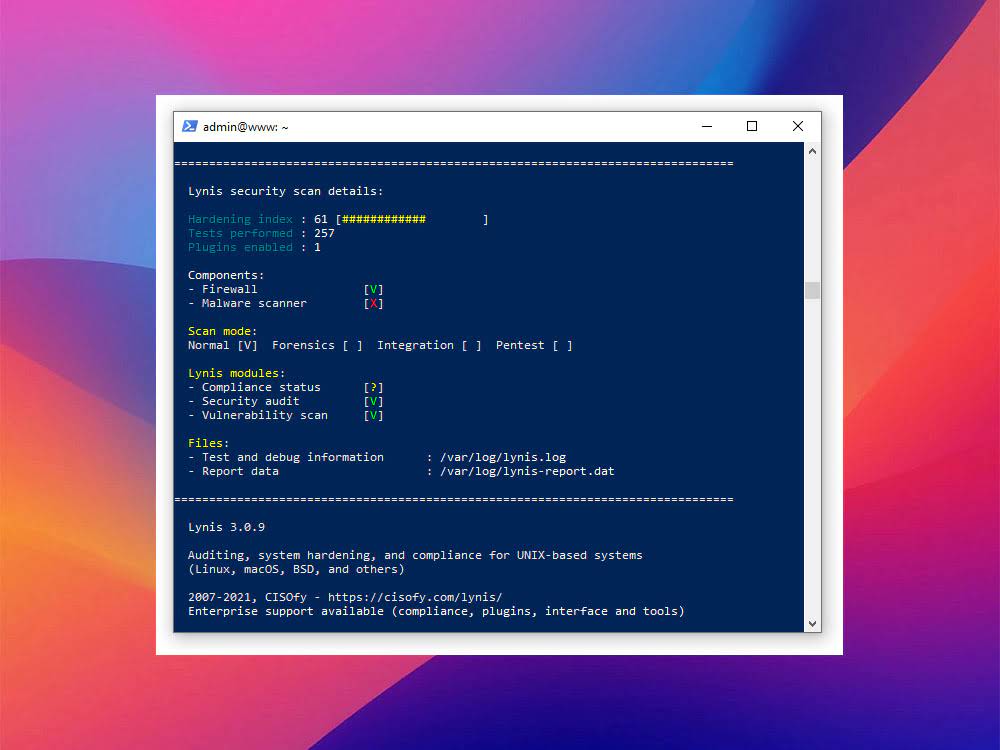The width and height of the screenshot is (1000, 750).
Task: Click the '(Linux, macOS, BSD, and others)' line
Action: tap(296, 570)
